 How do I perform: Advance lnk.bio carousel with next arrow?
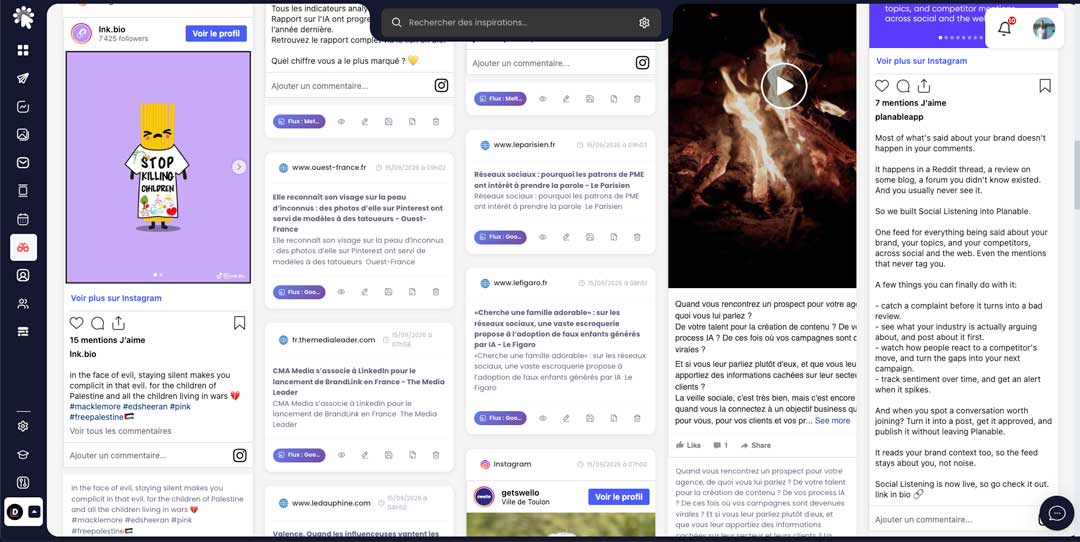tap(238, 167)
